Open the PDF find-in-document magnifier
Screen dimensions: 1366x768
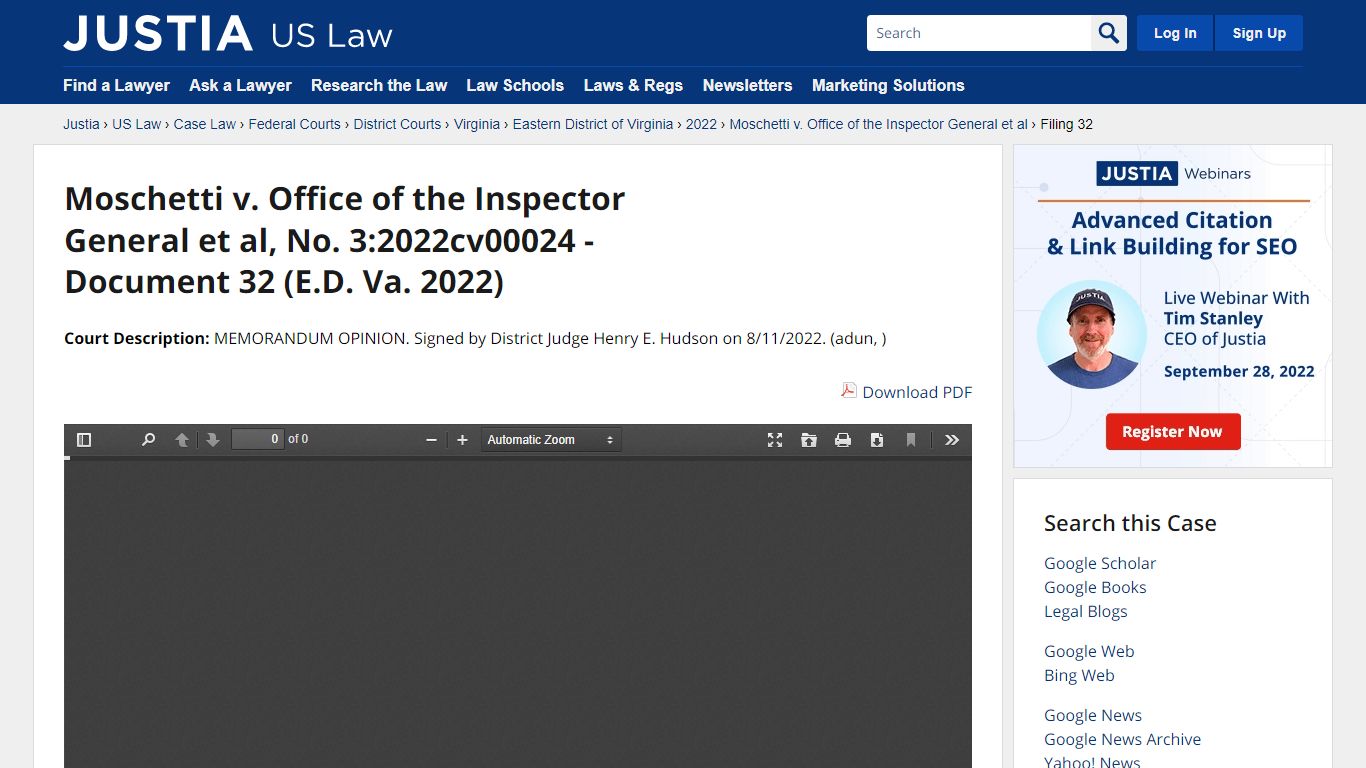coord(148,440)
